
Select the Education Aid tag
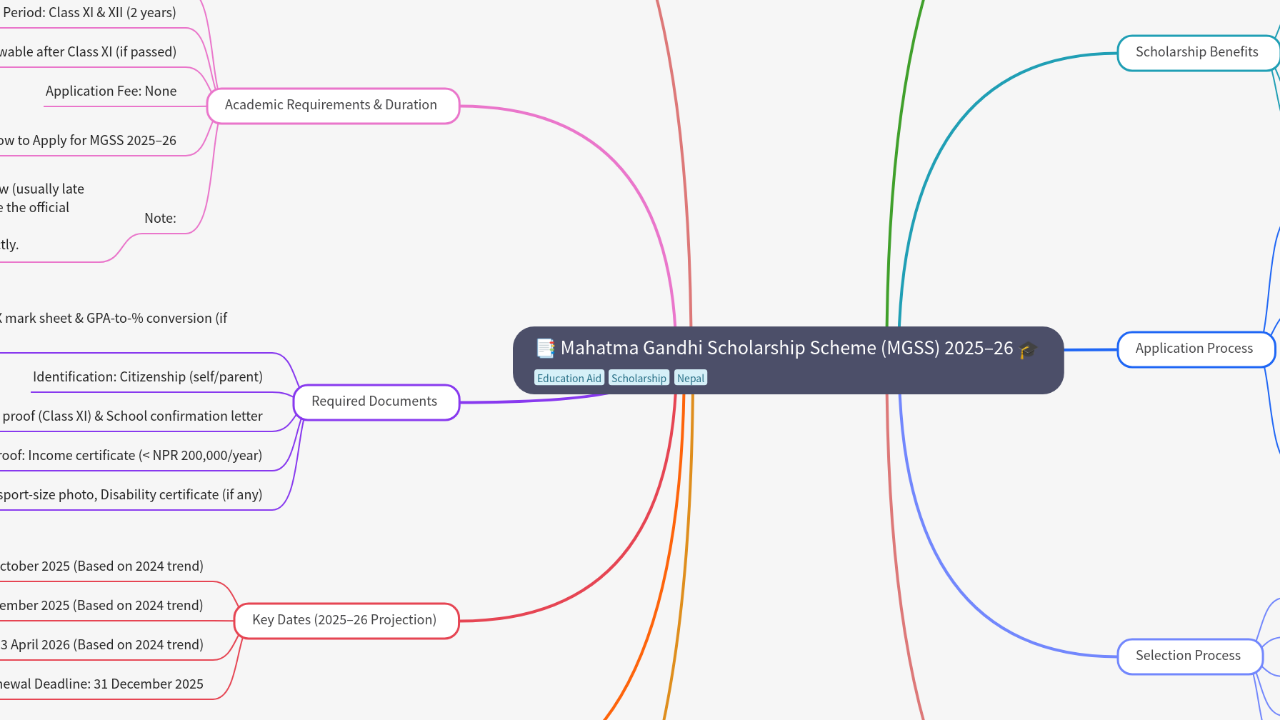(x=569, y=378)
